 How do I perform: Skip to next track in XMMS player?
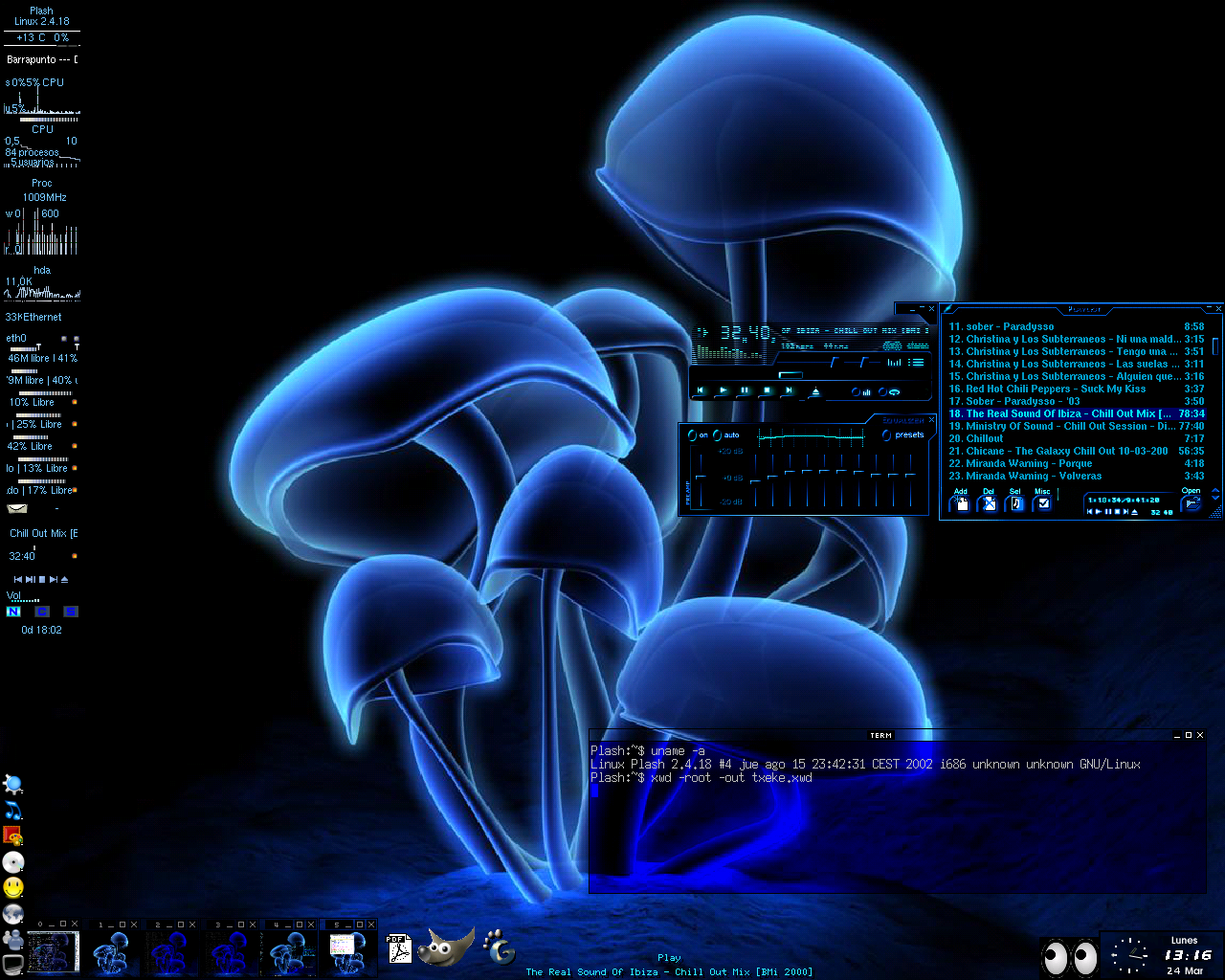click(x=789, y=390)
